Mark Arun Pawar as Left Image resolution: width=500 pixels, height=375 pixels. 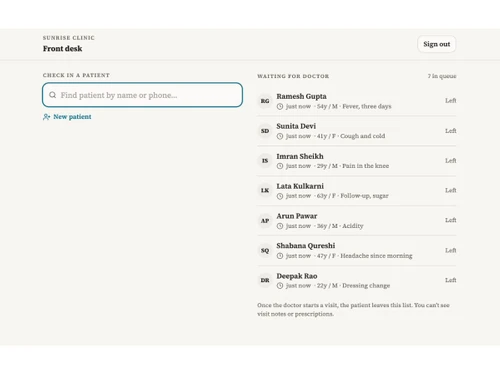pos(451,220)
